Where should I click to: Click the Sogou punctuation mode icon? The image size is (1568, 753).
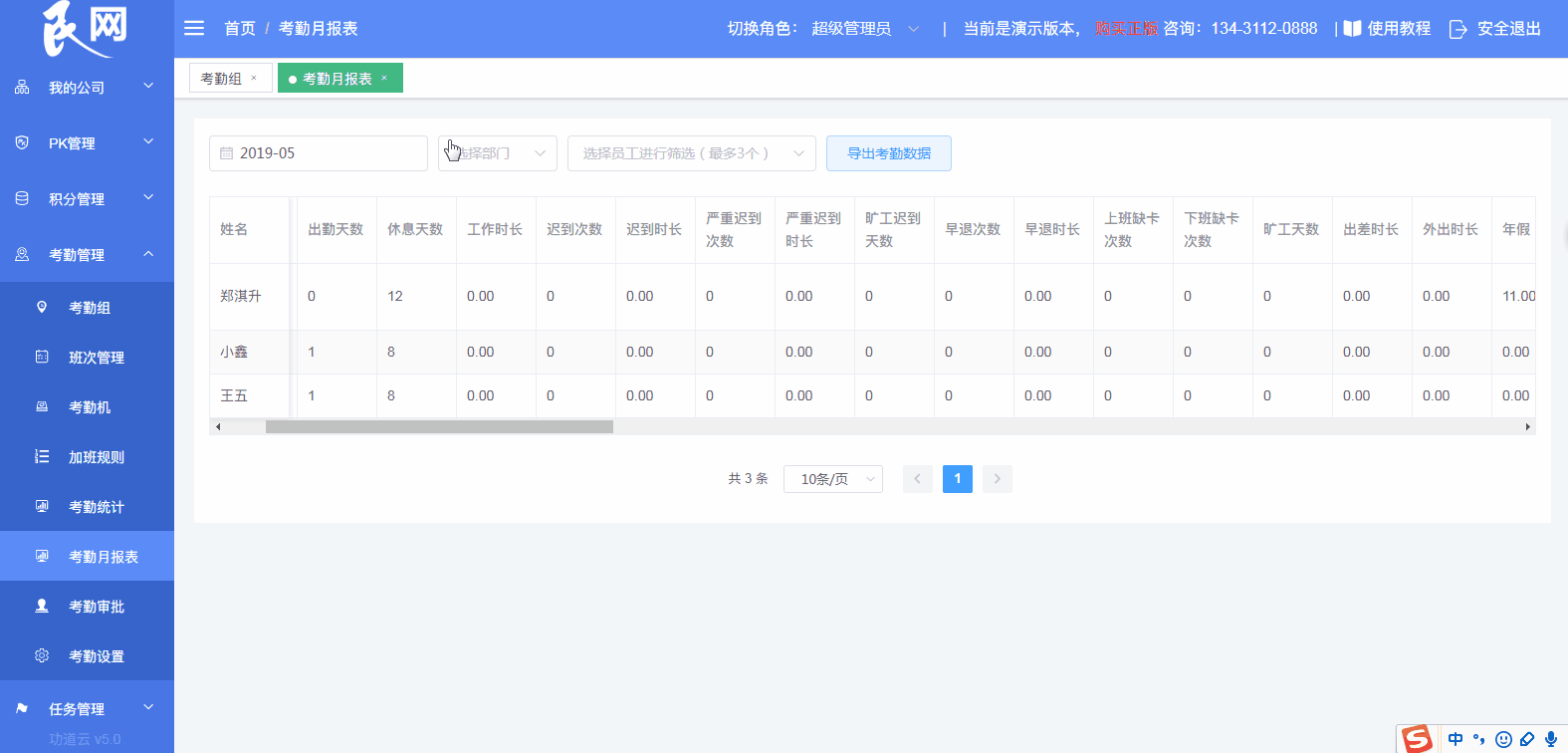tap(1479, 739)
